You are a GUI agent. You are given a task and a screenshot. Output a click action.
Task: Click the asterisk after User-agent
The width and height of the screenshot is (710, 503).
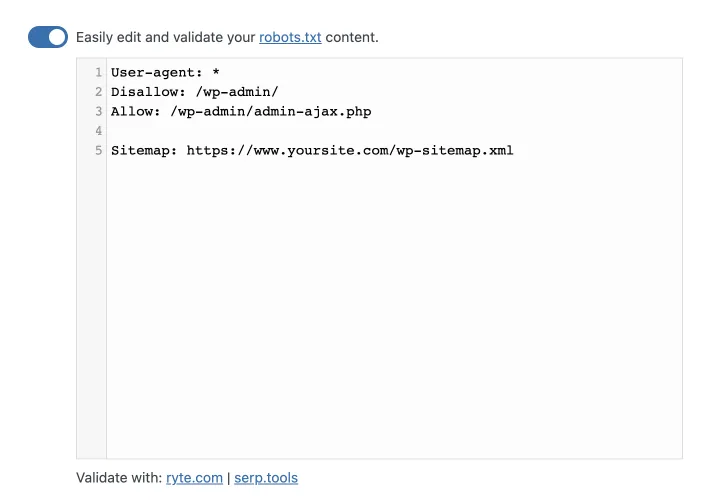216,72
